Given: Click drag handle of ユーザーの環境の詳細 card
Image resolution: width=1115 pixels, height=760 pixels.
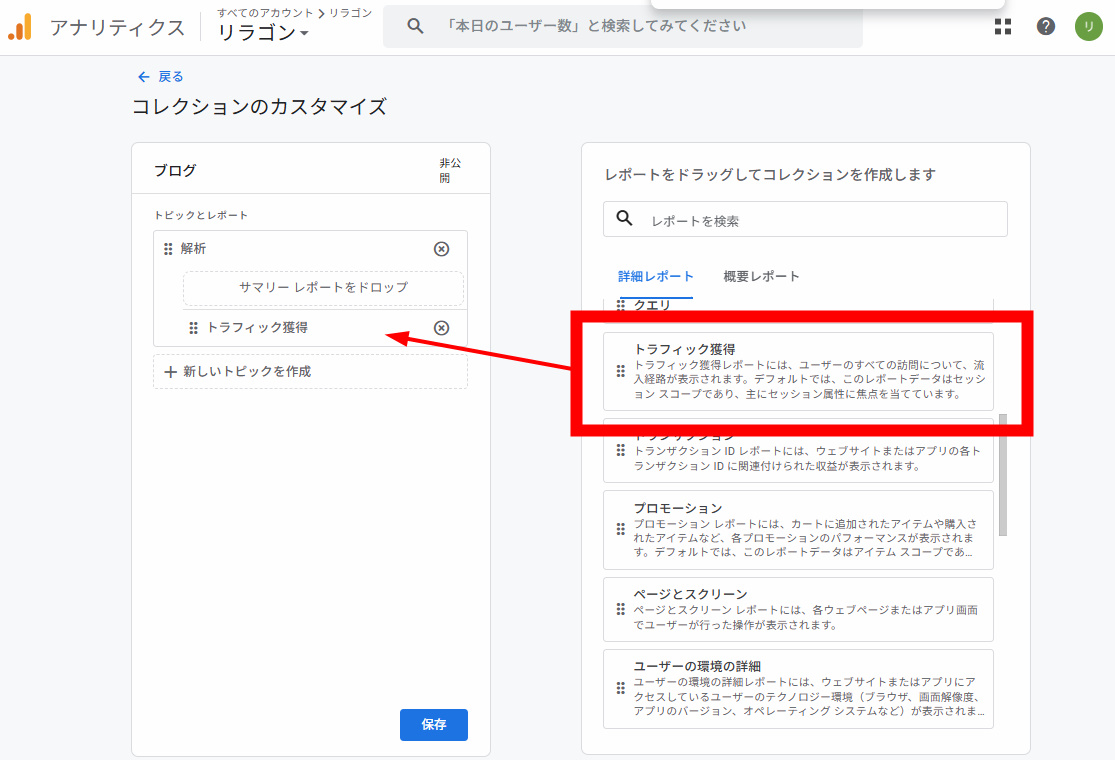Looking at the screenshot, I should point(620,689).
